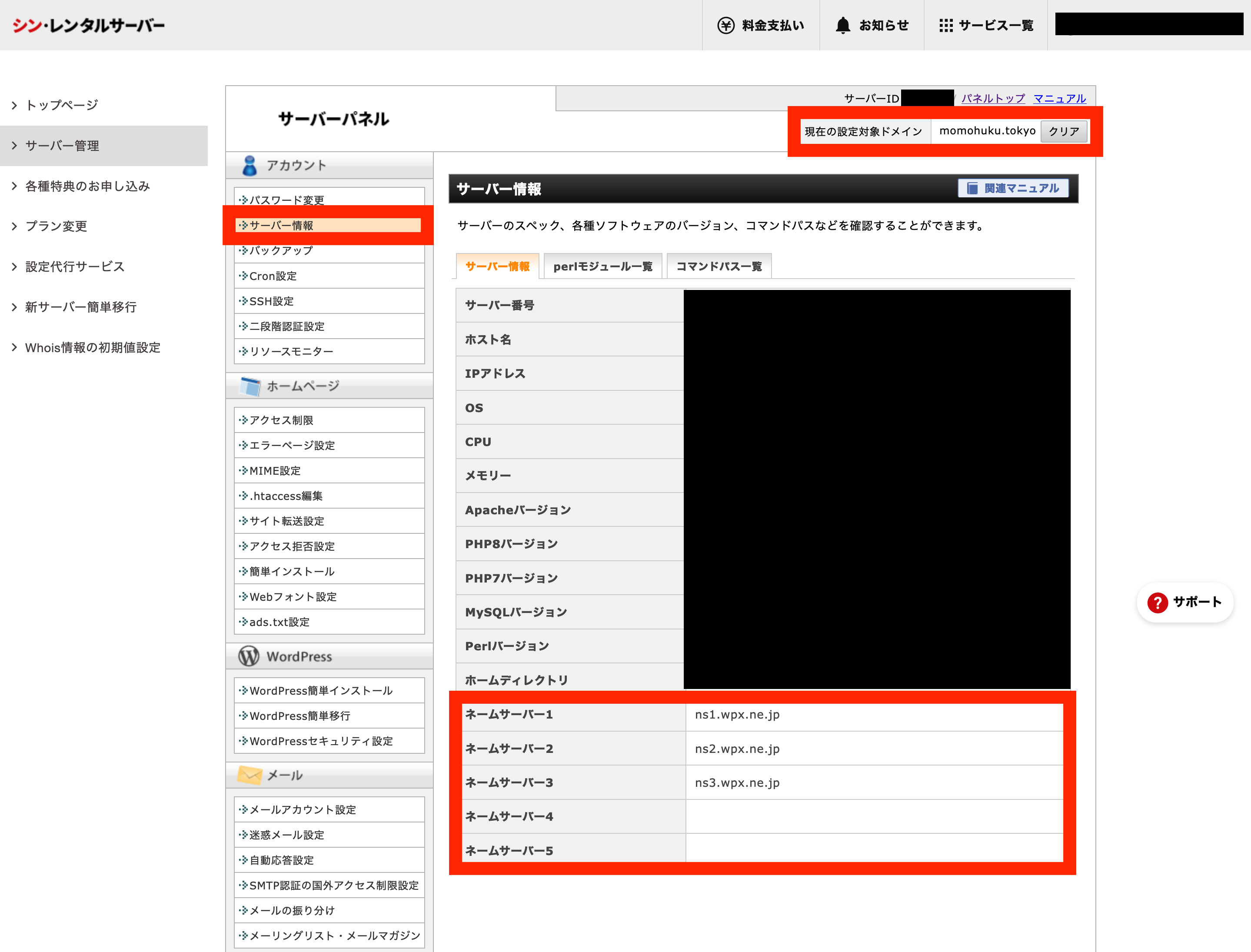This screenshot has height=952, width=1251.
Task: Open WordPress簡単移行 menu item
Action: click(x=329, y=716)
